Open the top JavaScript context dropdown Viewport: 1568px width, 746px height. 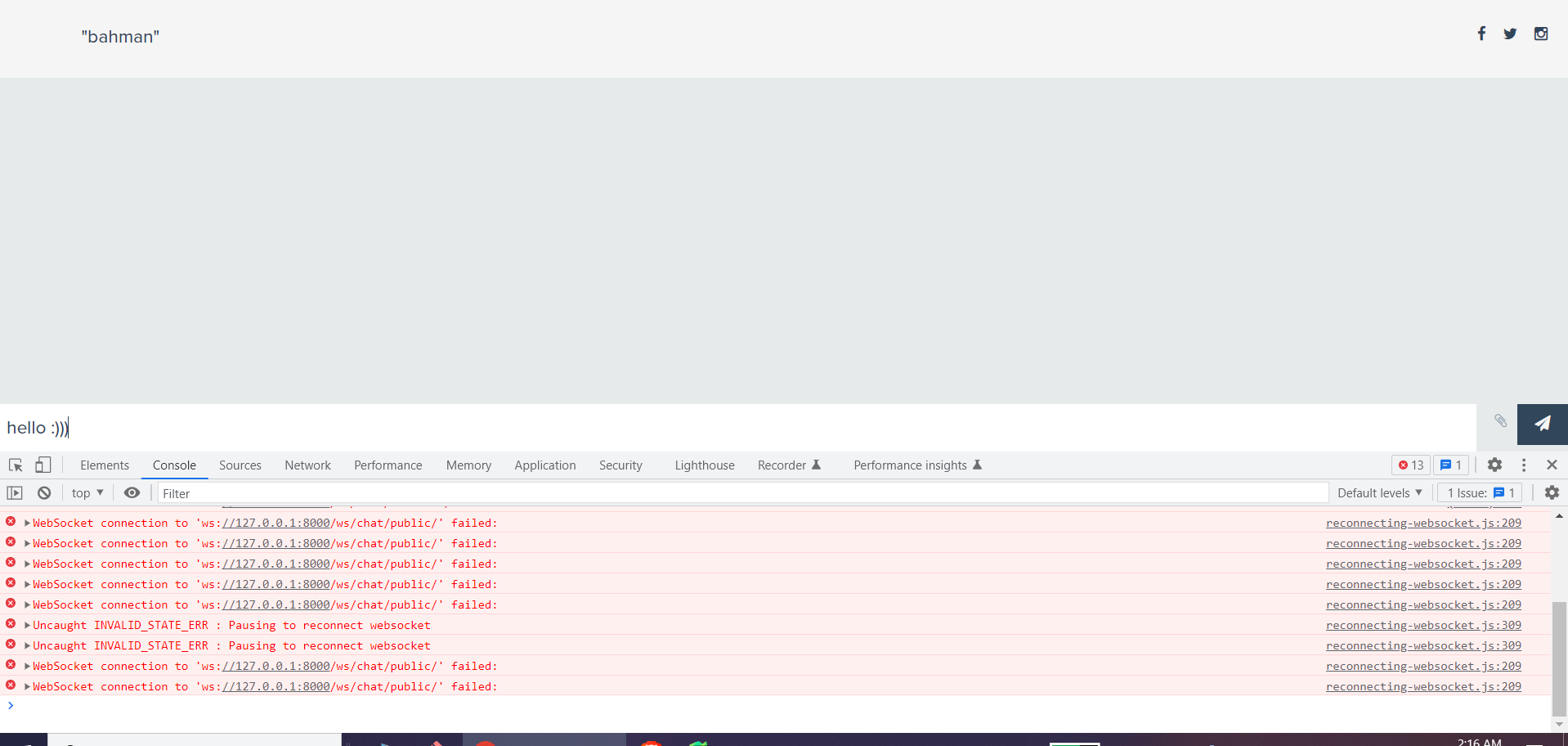click(87, 493)
